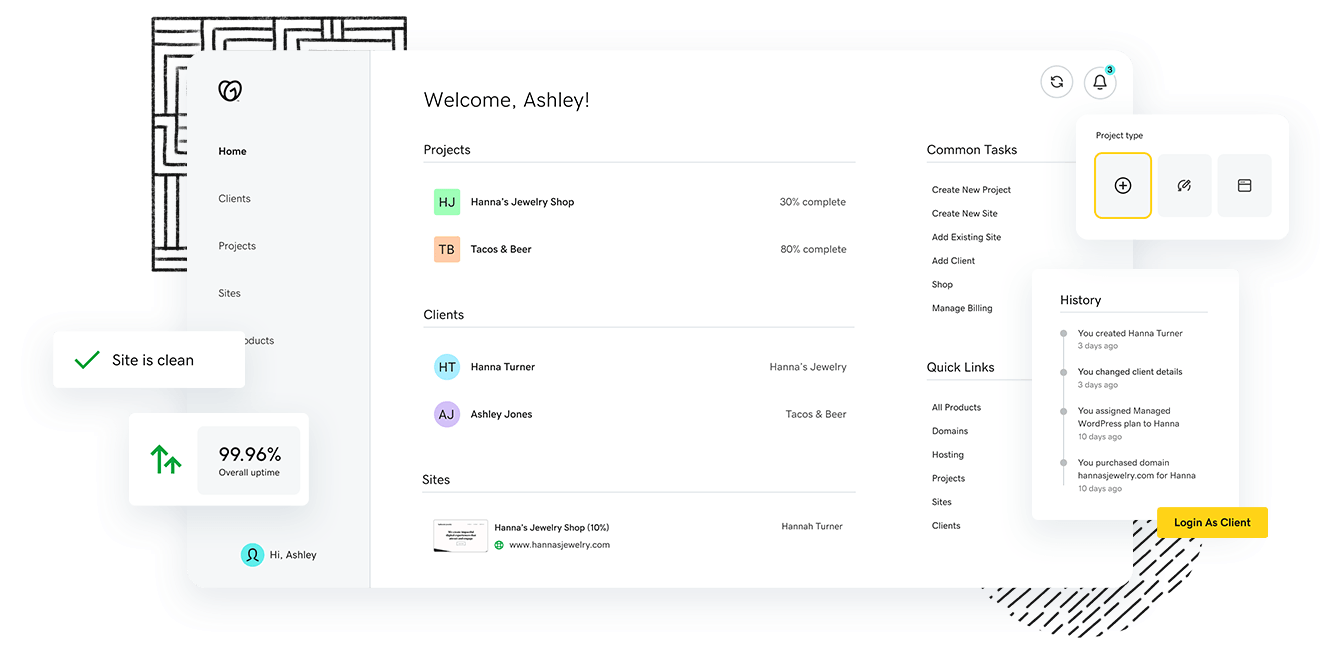
Task: Select the plus project type icon
Action: tap(1123, 185)
